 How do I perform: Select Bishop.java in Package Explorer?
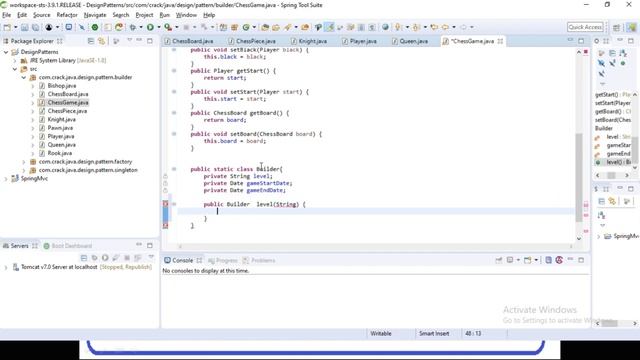coord(62,86)
